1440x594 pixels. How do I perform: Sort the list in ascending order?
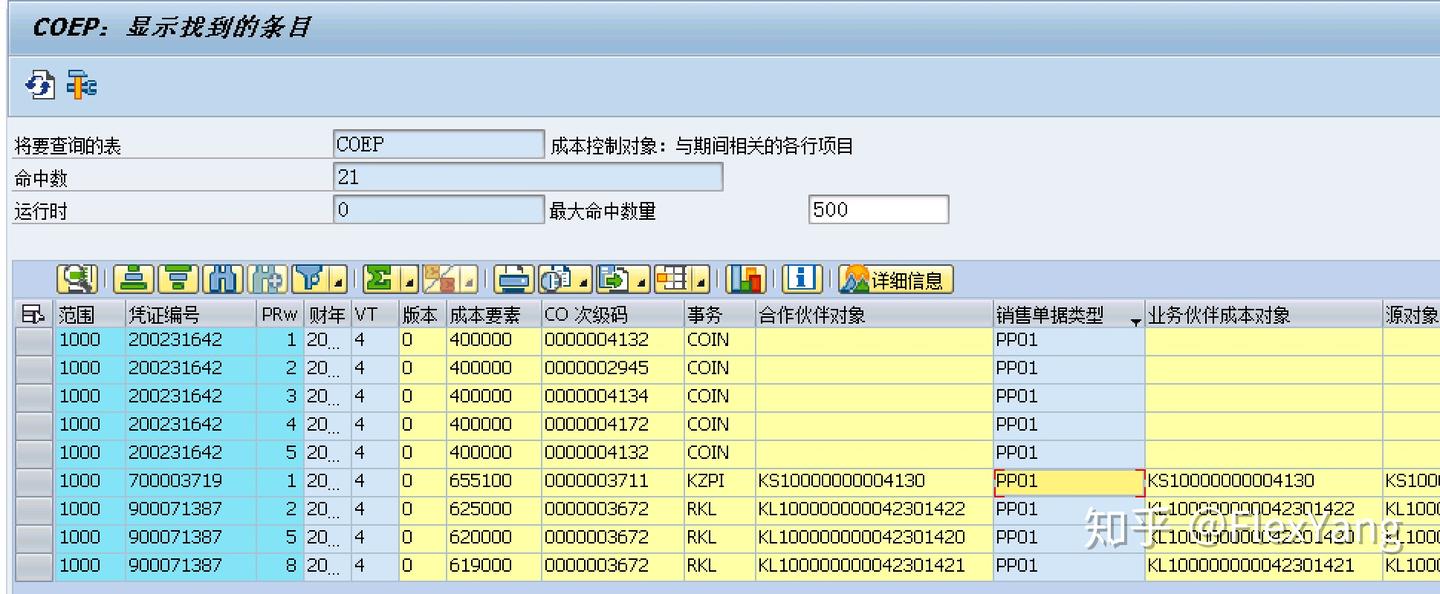(133, 280)
